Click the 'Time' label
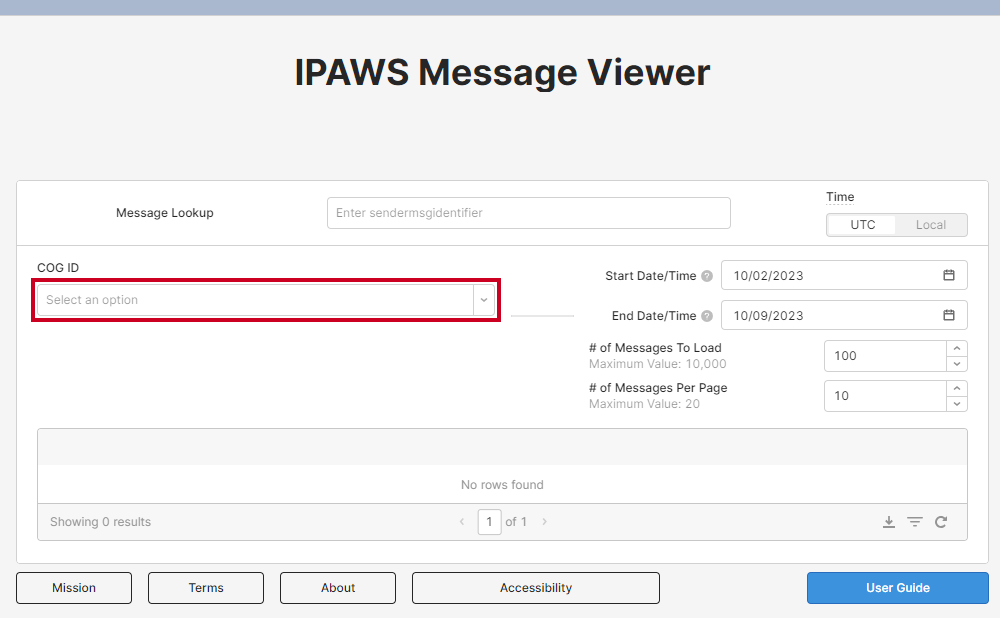The width and height of the screenshot is (1000, 618). click(x=840, y=197)
